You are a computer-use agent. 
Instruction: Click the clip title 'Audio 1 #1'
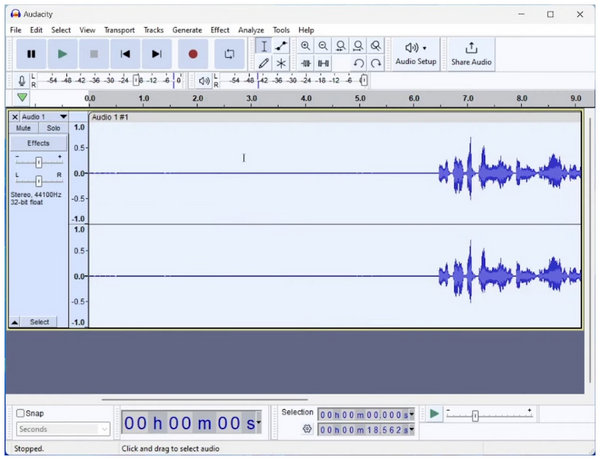[x=110, y=117]
